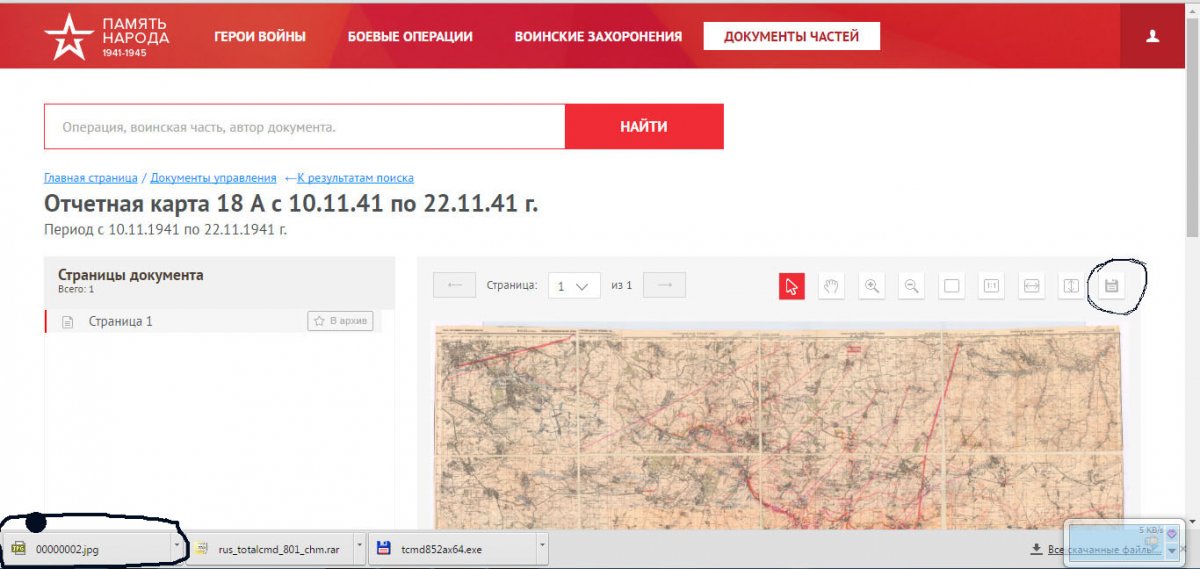
Task: Save the map with the diskette icon
Action: coord(1111,286)
